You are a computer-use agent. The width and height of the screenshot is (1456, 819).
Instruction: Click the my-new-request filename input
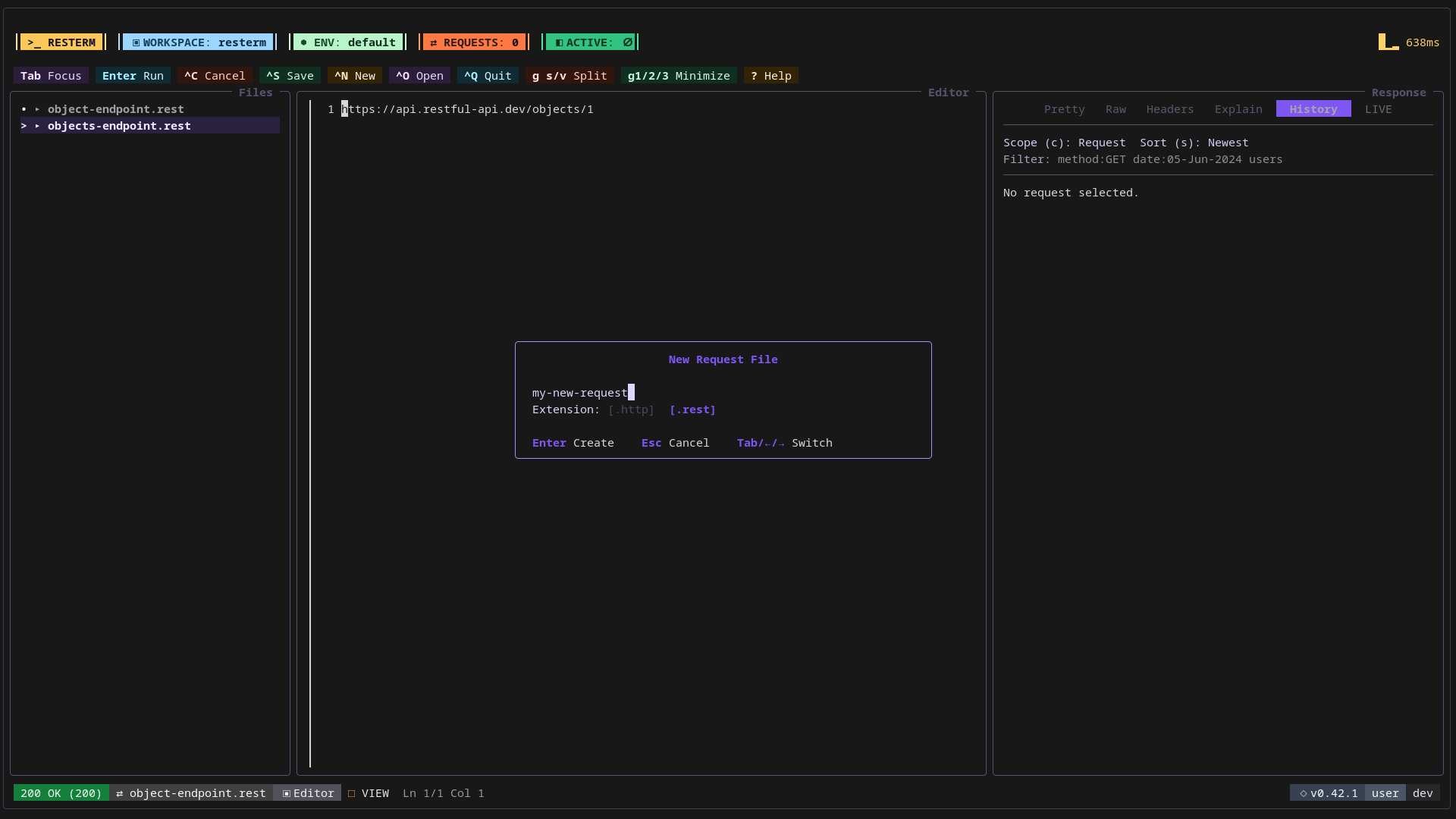(x=723, y=393)
